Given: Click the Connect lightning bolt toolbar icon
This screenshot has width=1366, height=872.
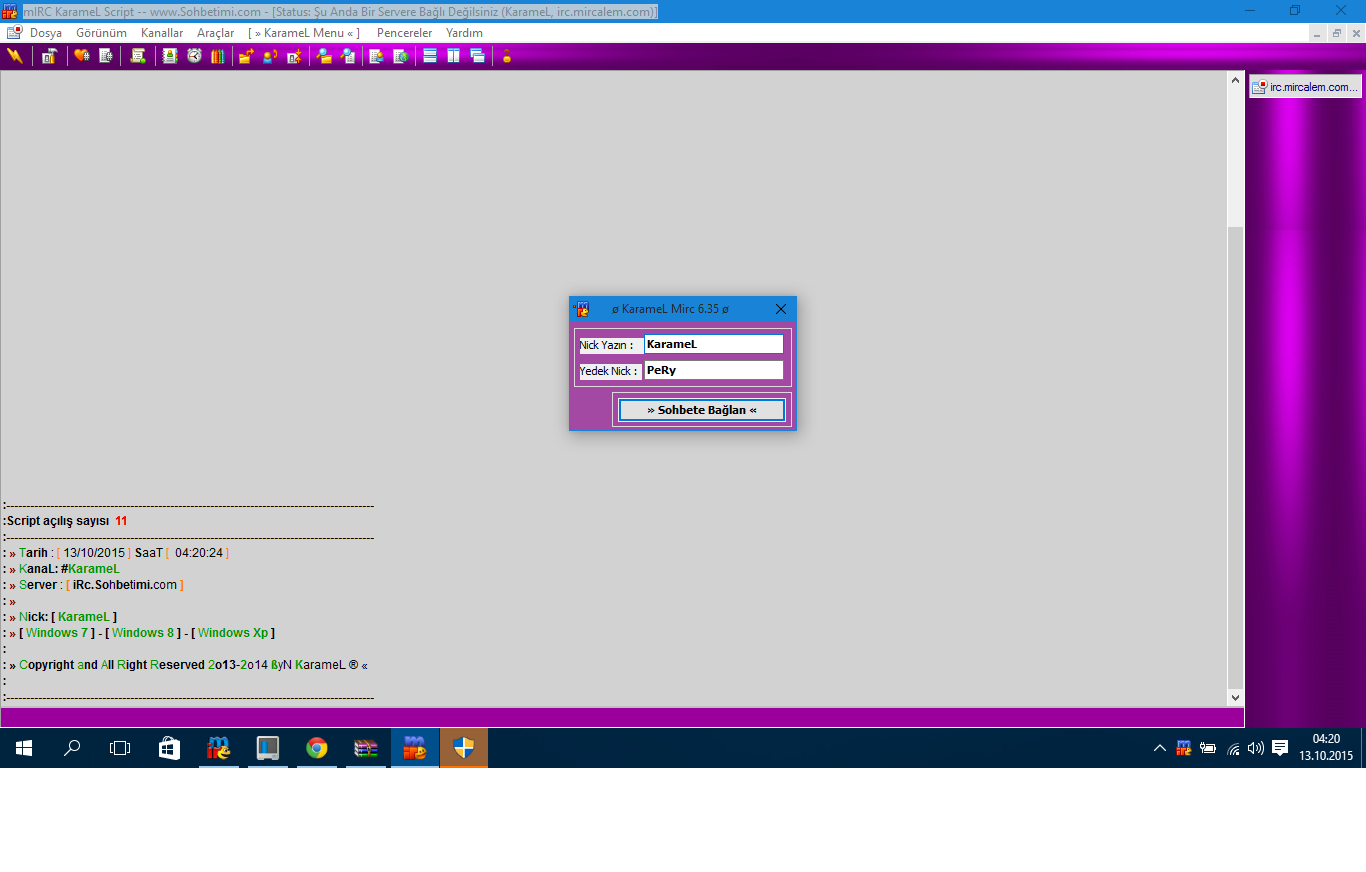Looking at the screenshot, I should coord(14,56).
